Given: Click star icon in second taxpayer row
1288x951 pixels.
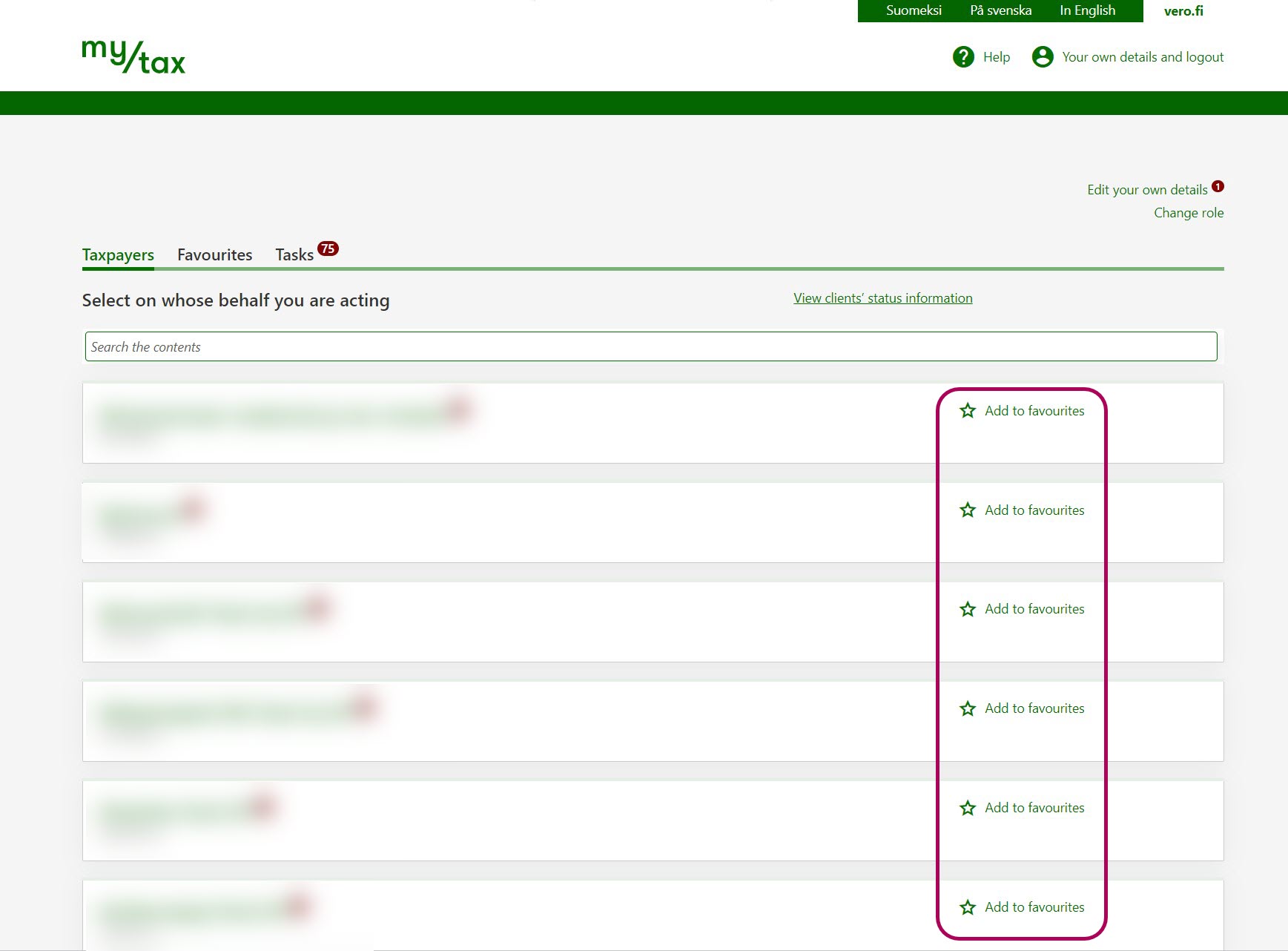Looking at the screenshot, I should (x=967, y=510).
